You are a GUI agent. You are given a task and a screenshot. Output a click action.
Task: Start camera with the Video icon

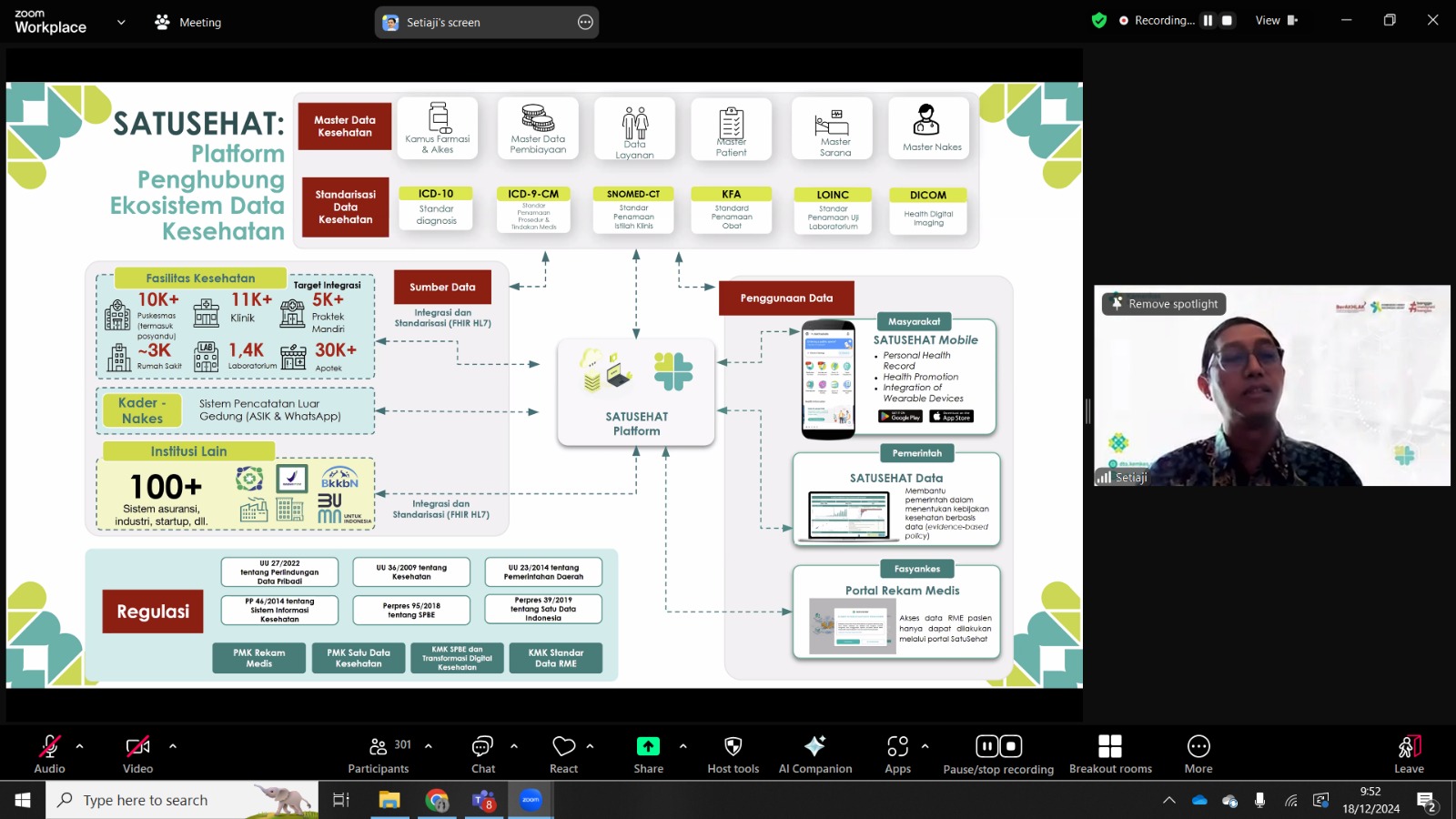click(137, 747)
